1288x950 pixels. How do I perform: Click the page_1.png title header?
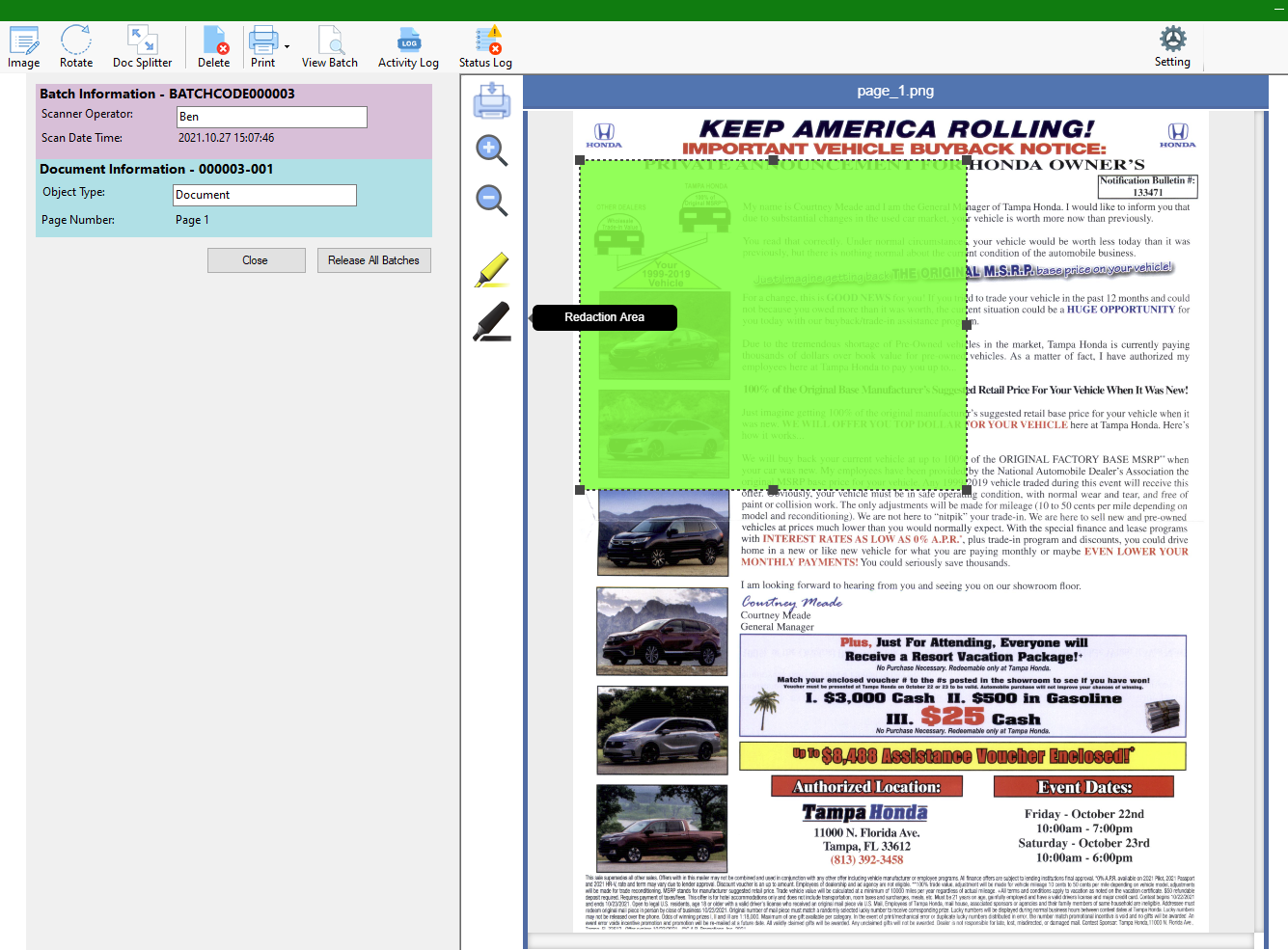[x=895, y=91]
